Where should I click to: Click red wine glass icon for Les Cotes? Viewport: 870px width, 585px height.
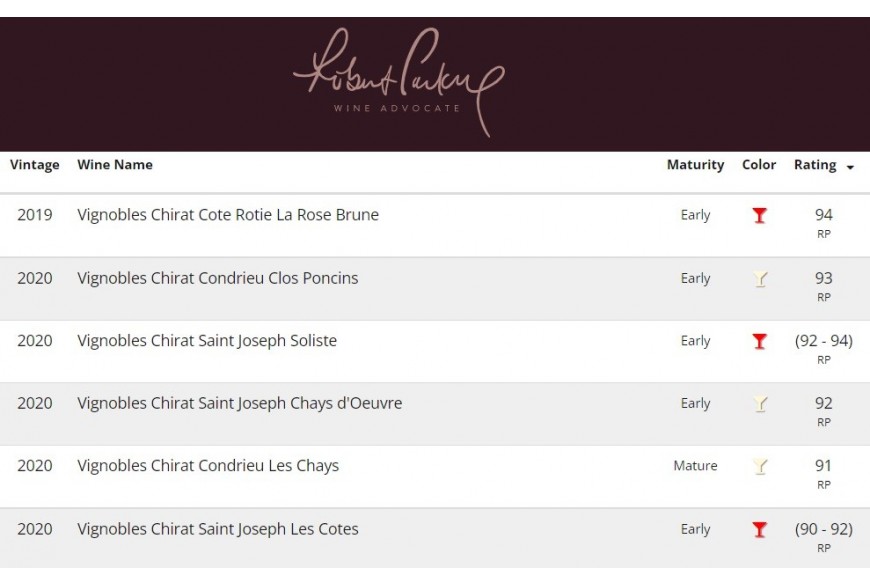coord(760,530)
